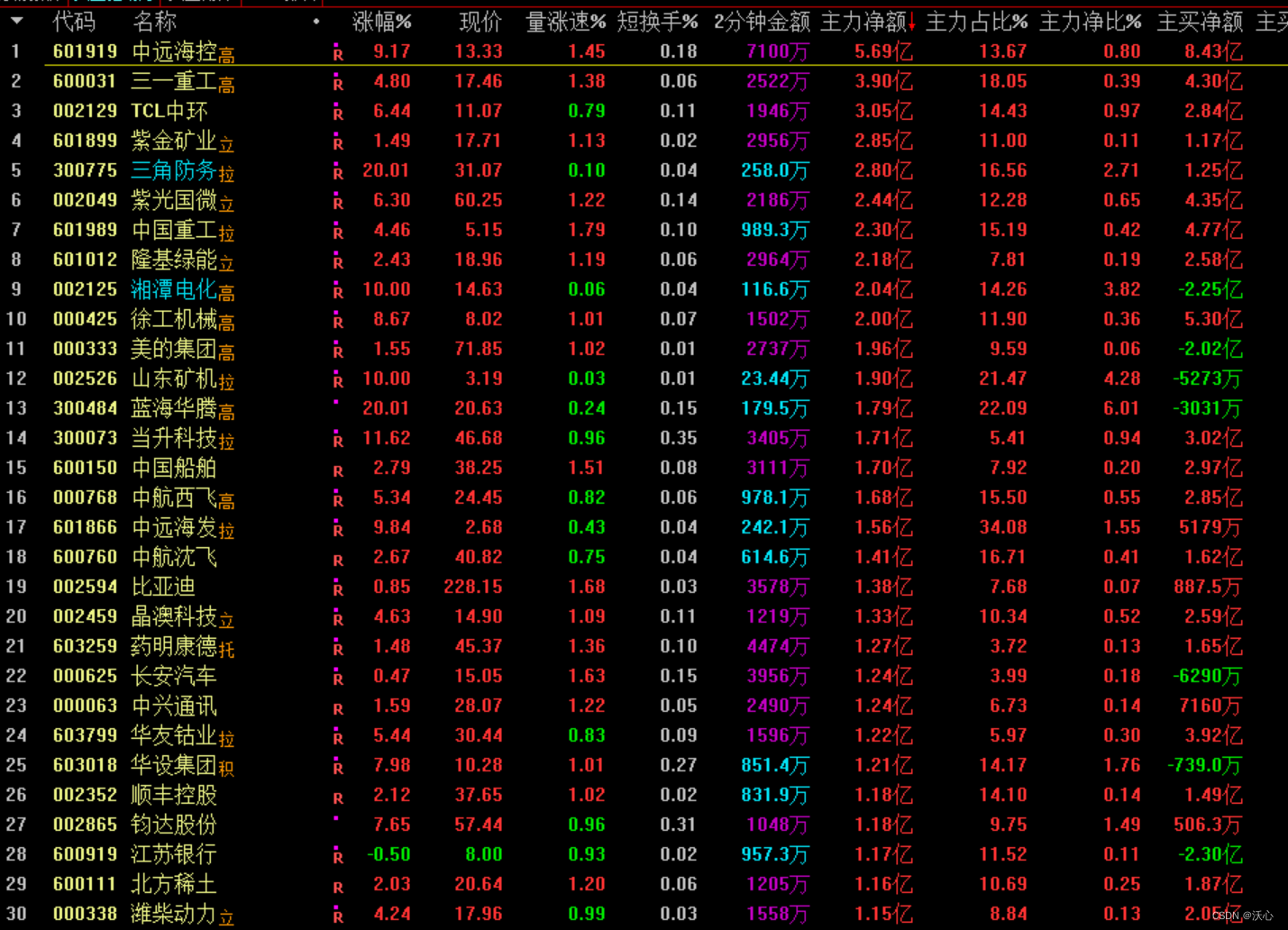This screenshot has width=1288, height=930.
Task: Click 主买净额 -6290万 in 长安汽车 row
Action: [x=1208, y=677]
